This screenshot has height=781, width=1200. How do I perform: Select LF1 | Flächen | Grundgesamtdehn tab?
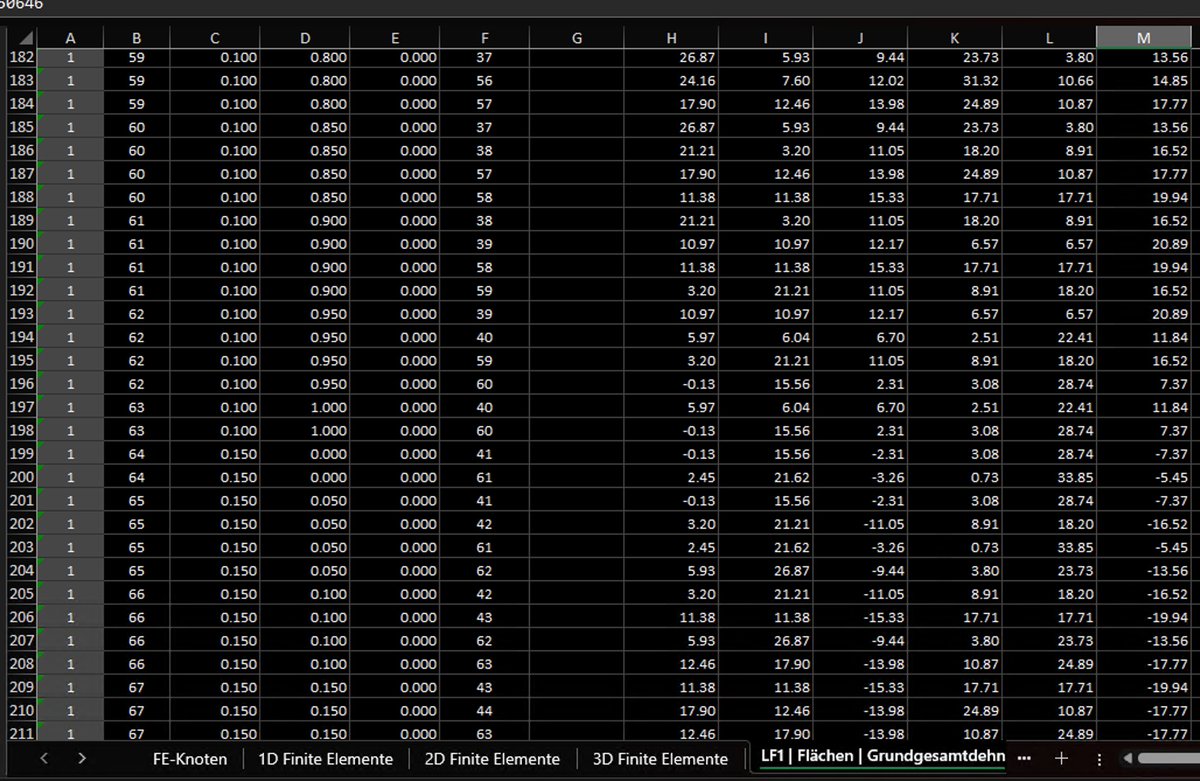[x=882, y=757]
